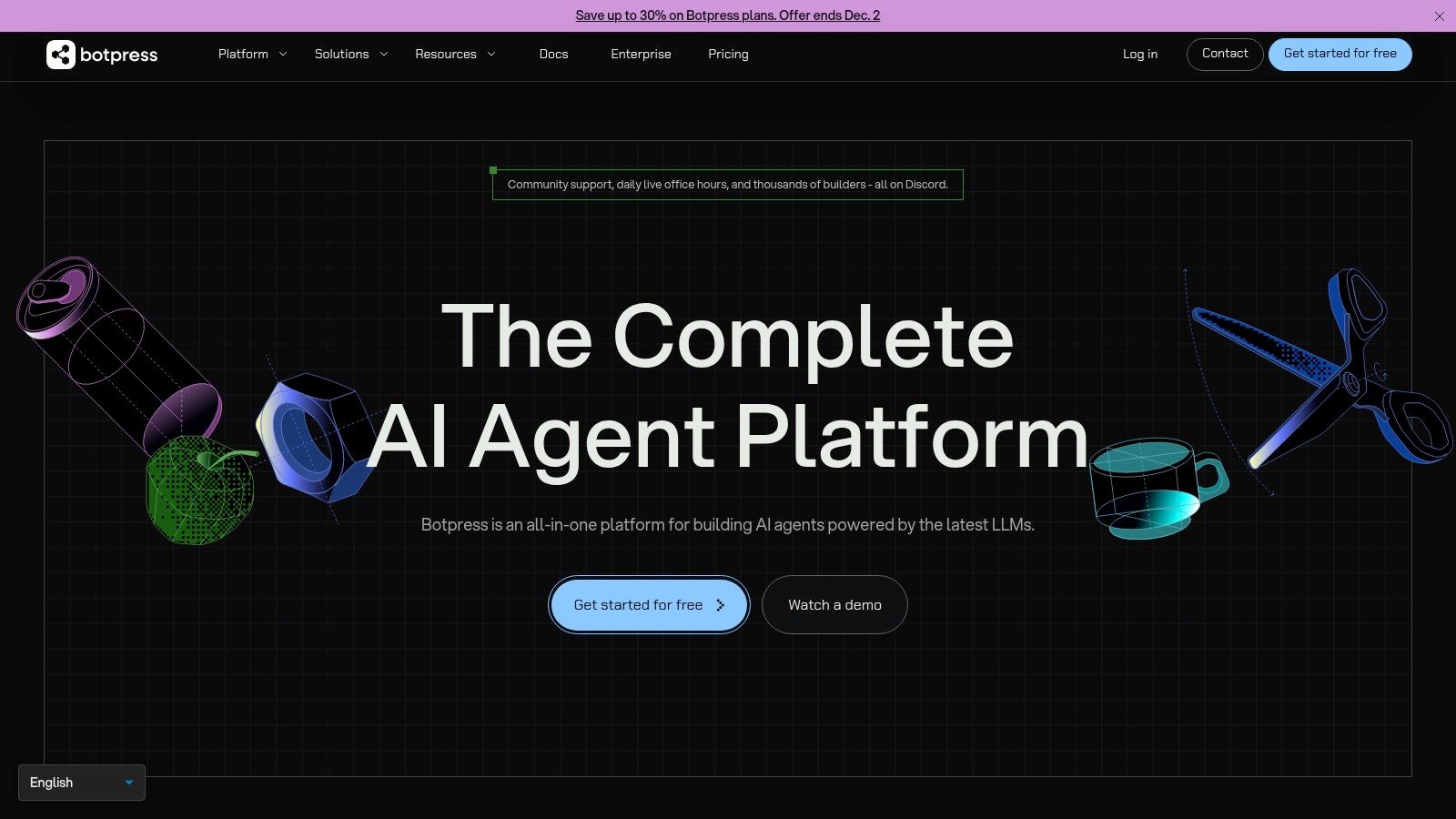Click arrow icon in hero Get started button

[720, 605]
